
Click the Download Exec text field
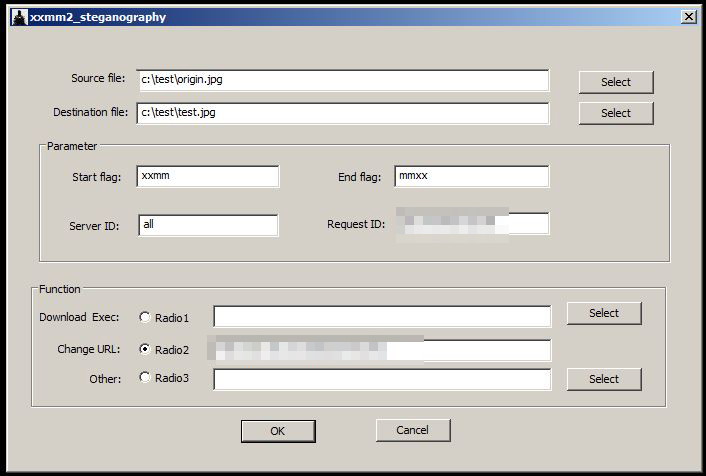(x=381, y=317)
